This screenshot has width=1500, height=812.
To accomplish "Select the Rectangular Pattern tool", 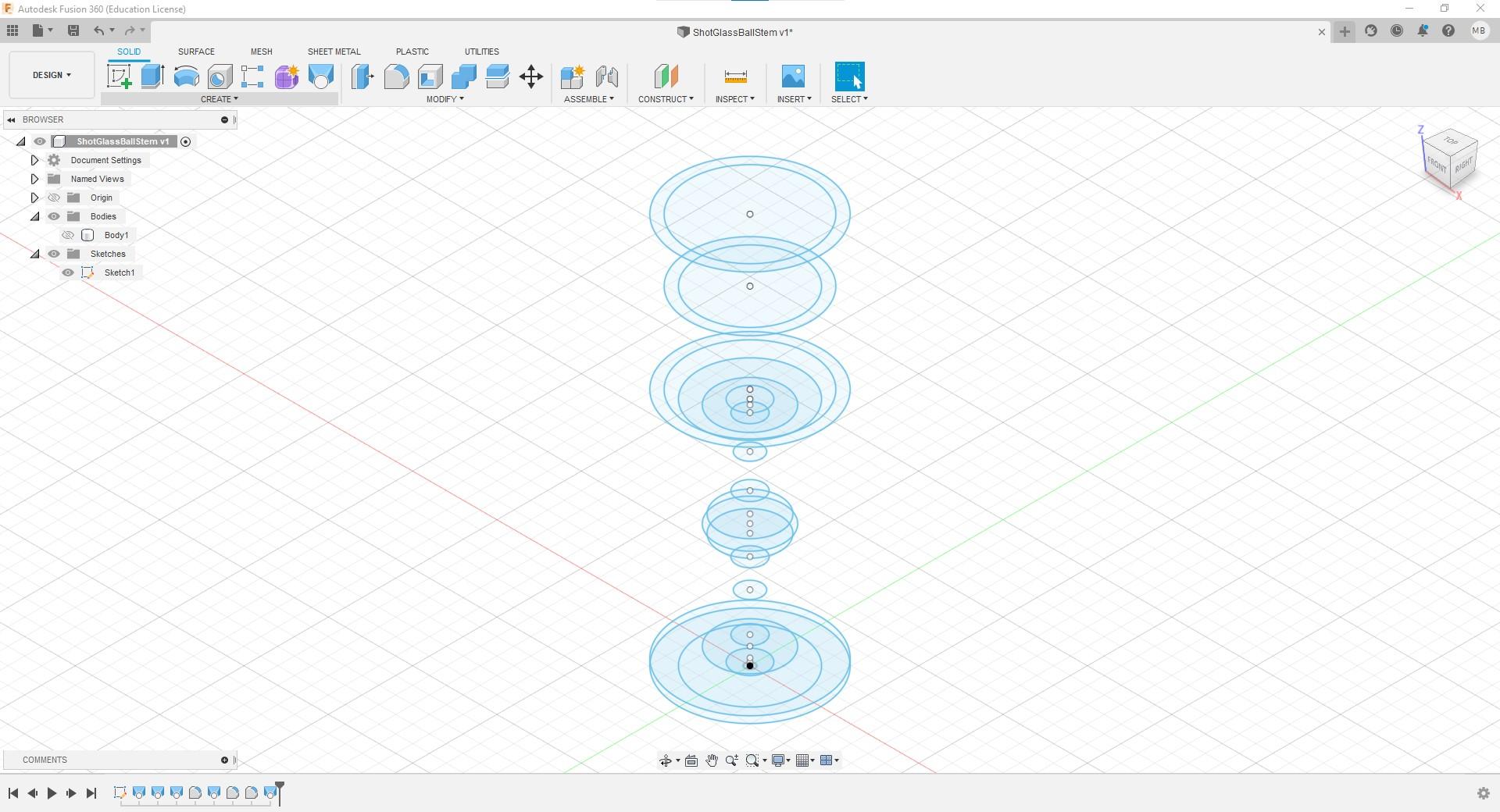I will [x=252, y=77].
